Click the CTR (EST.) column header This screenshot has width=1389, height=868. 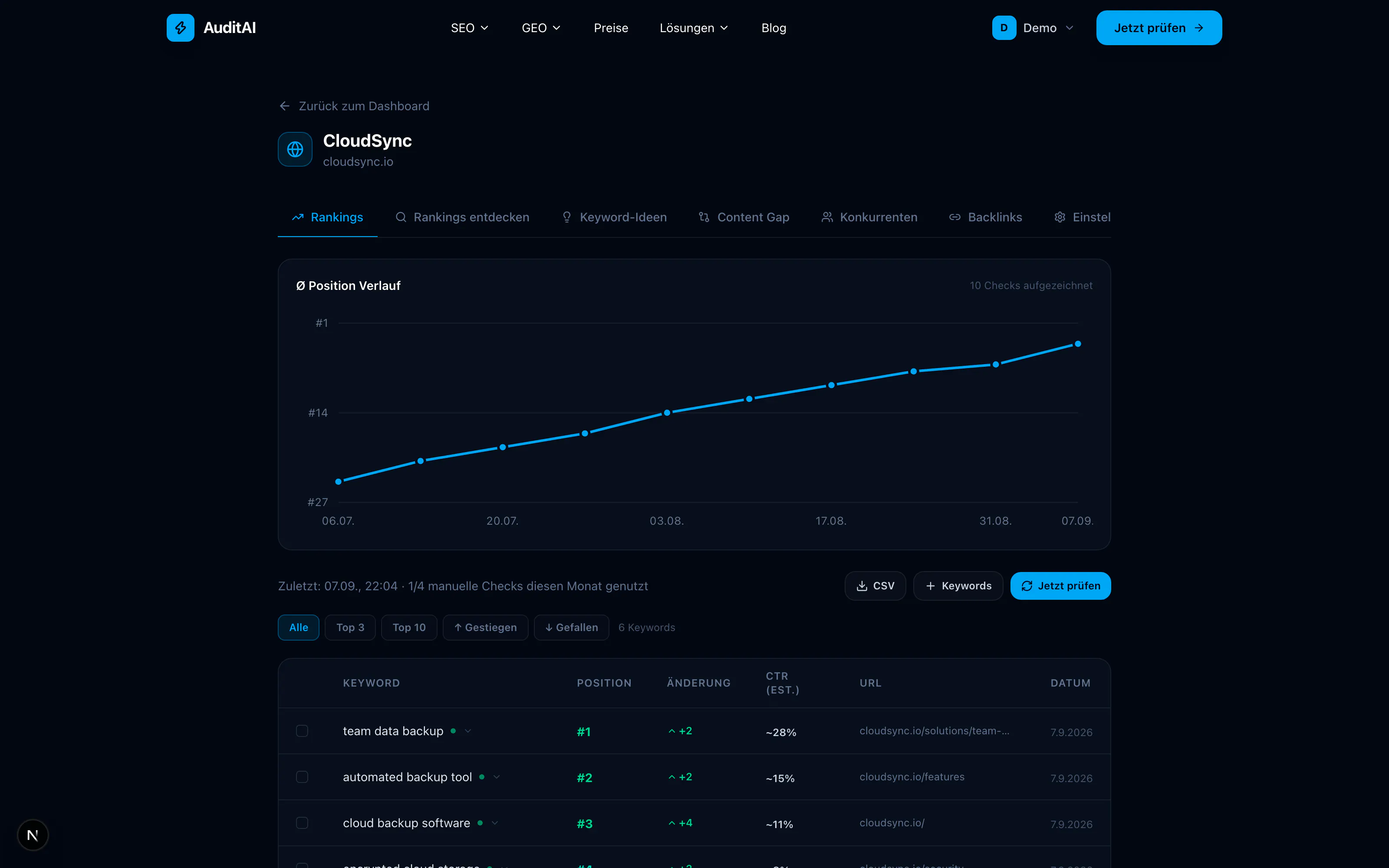[782, 683]
